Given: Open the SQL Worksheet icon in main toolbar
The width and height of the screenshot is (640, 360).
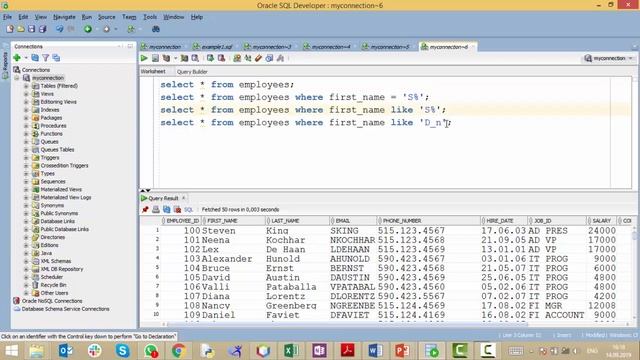Looking at the screenshot, I should coord(131,29).
